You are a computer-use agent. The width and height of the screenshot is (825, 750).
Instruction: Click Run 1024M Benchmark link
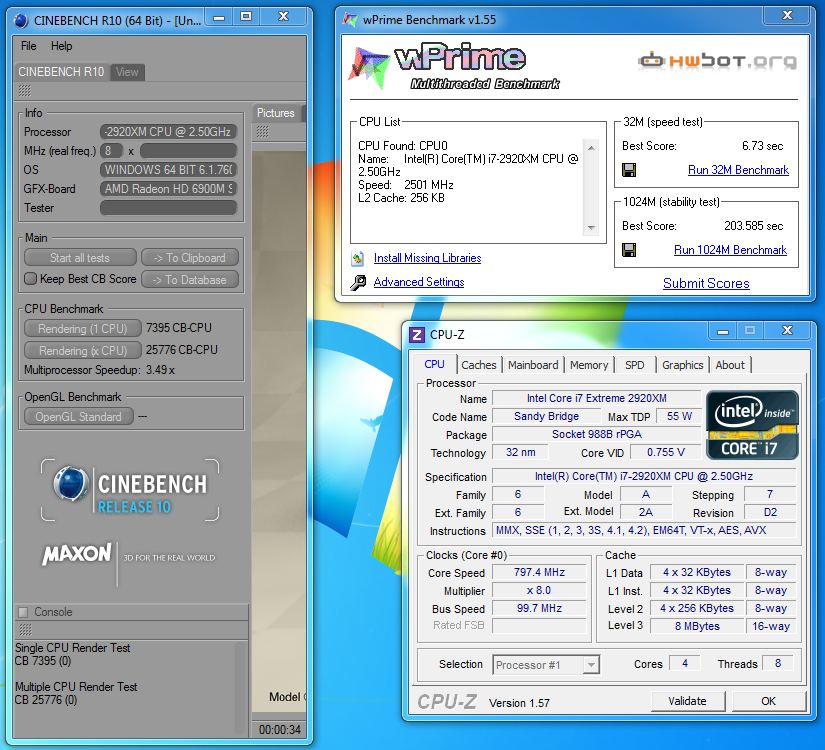(730, 250)
